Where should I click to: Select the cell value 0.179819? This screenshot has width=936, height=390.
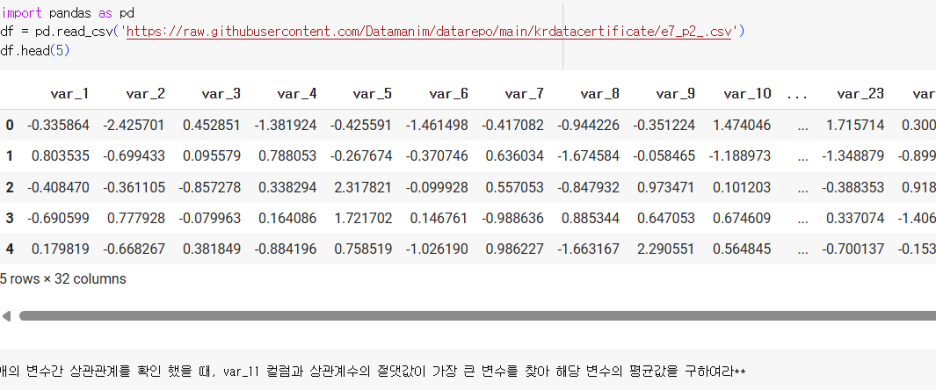pyautogui.click(x=60, y=248)
